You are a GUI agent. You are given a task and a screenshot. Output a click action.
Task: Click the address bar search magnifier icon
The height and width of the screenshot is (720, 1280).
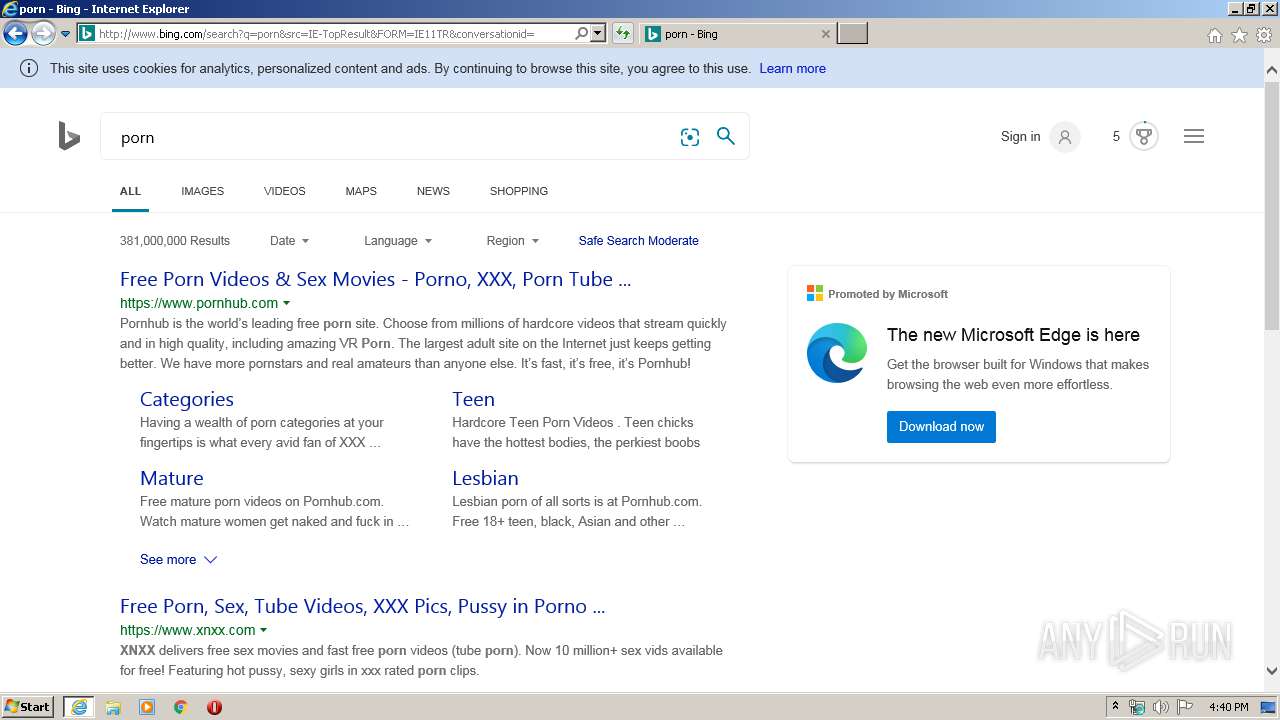(582, 34)
